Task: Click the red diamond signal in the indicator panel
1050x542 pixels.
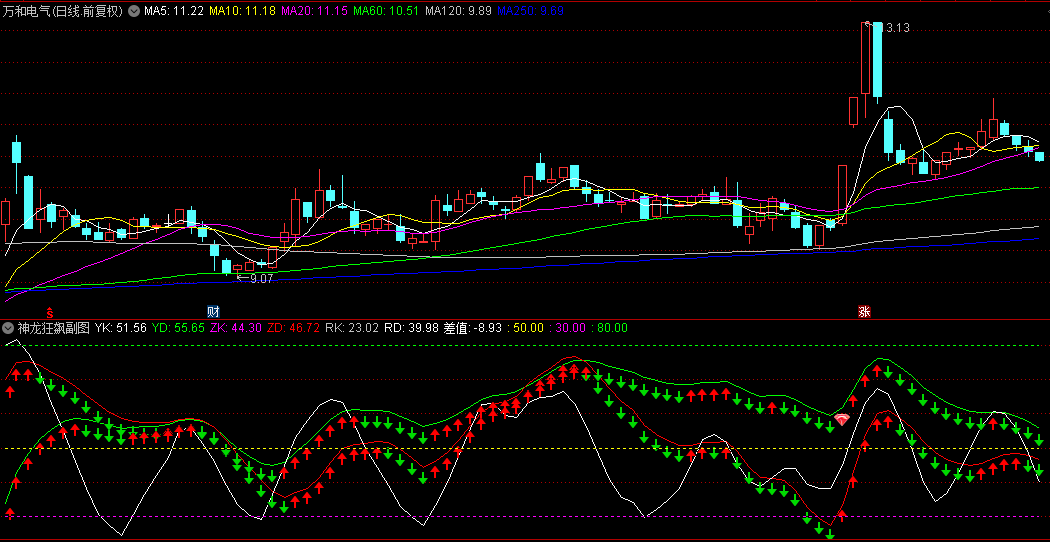Action: tap(842, 419)
